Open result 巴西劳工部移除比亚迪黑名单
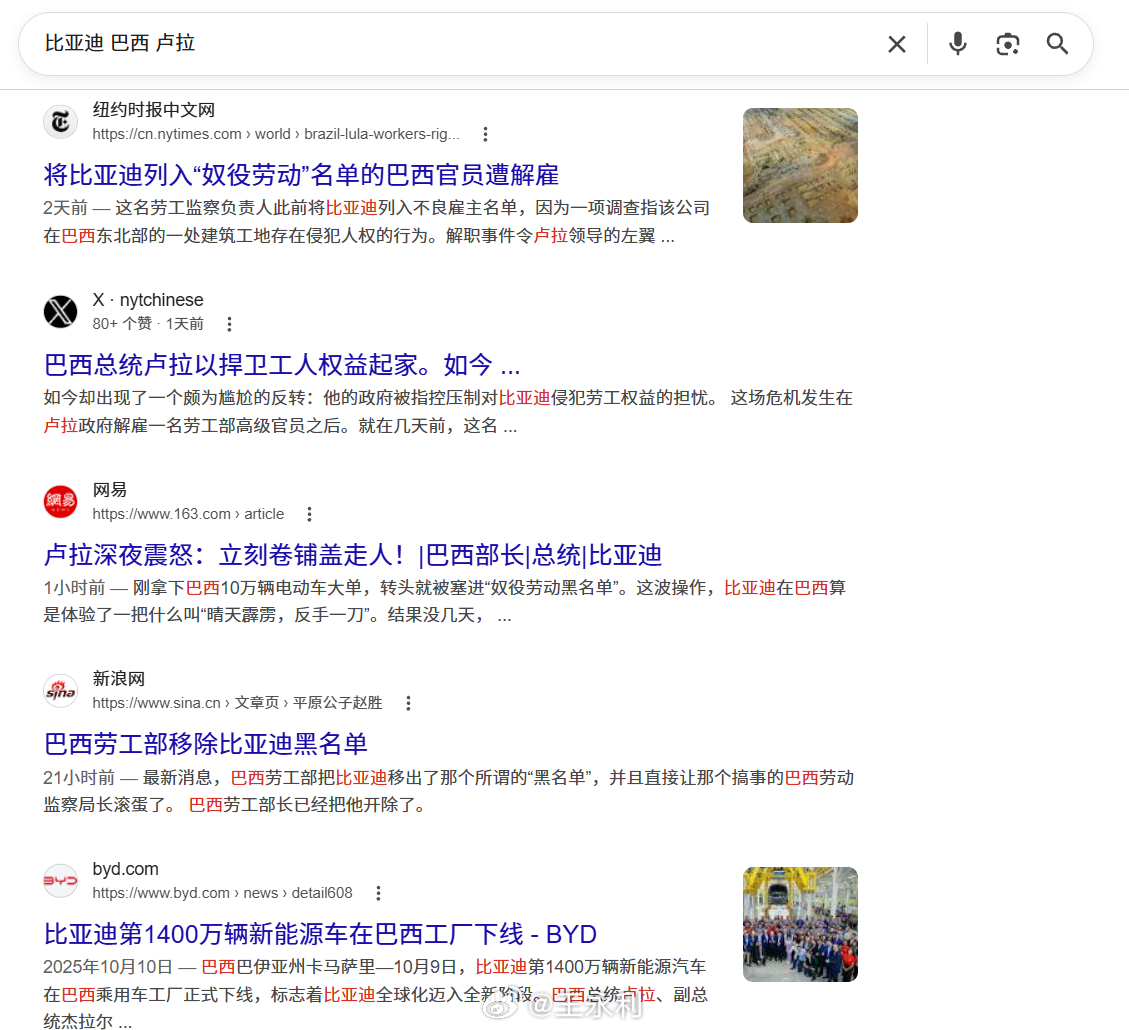 206,744
